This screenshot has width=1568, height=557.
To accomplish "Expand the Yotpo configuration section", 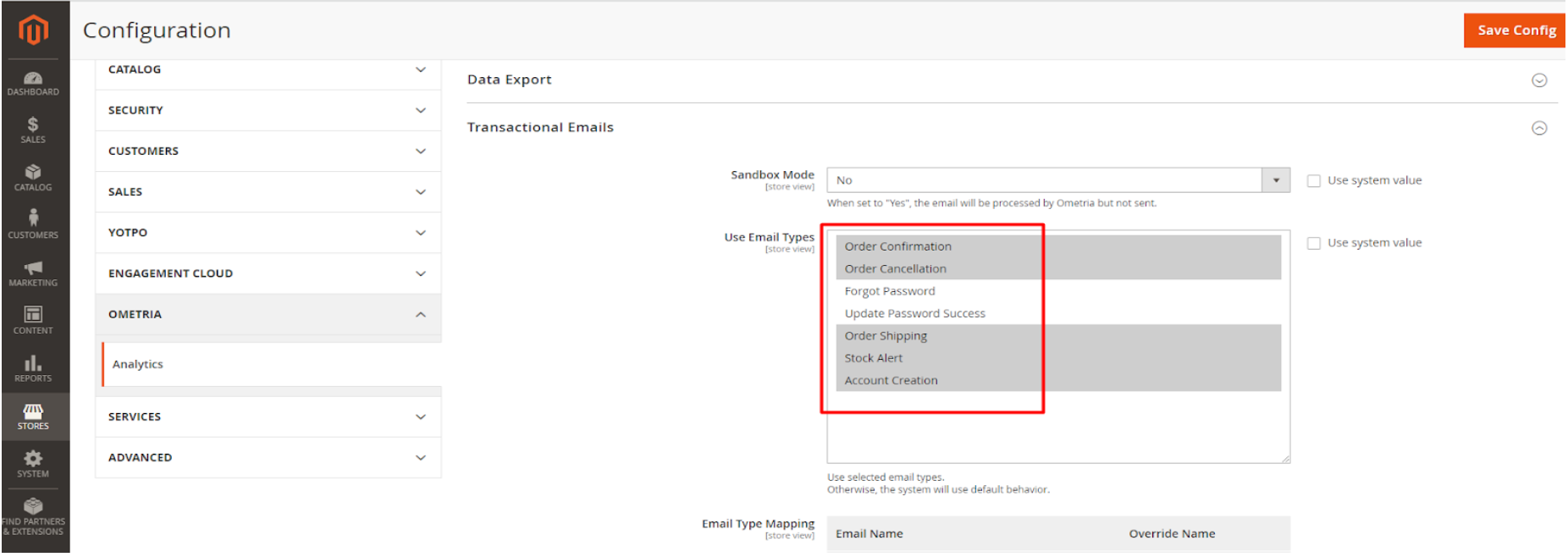I will pyautogui.click(x=268, y=232).
